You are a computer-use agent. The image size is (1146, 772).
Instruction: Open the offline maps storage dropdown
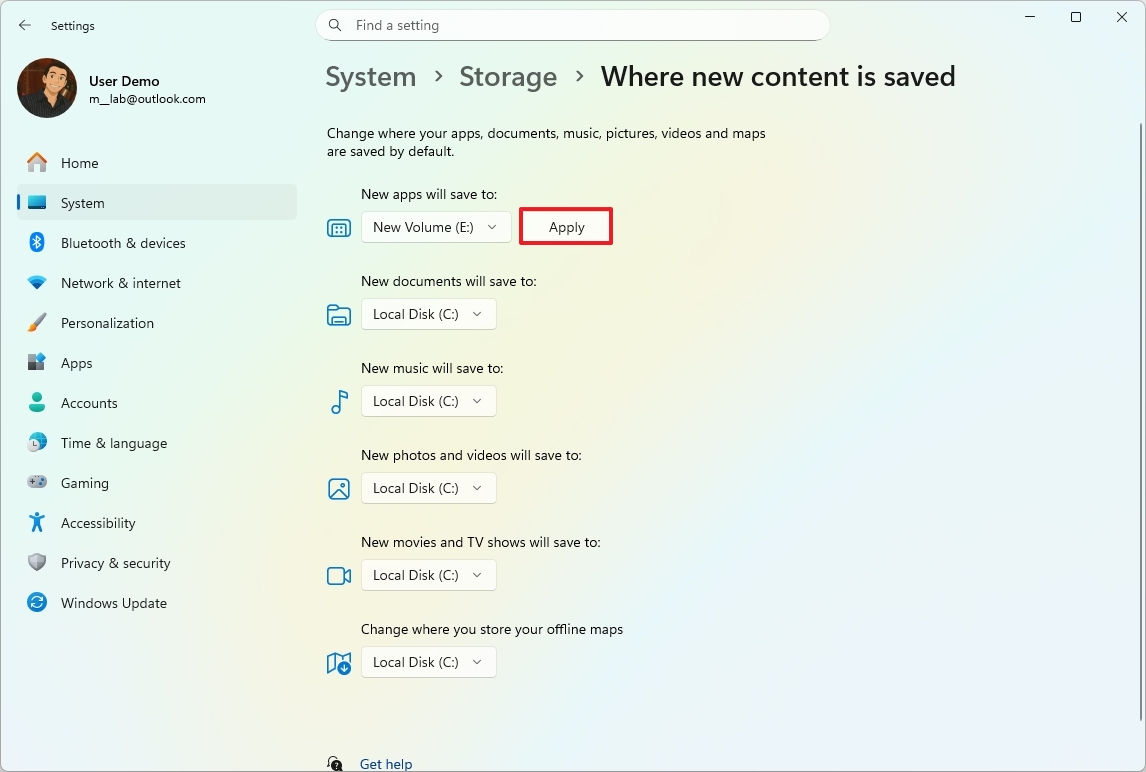[x=428, y=662]
